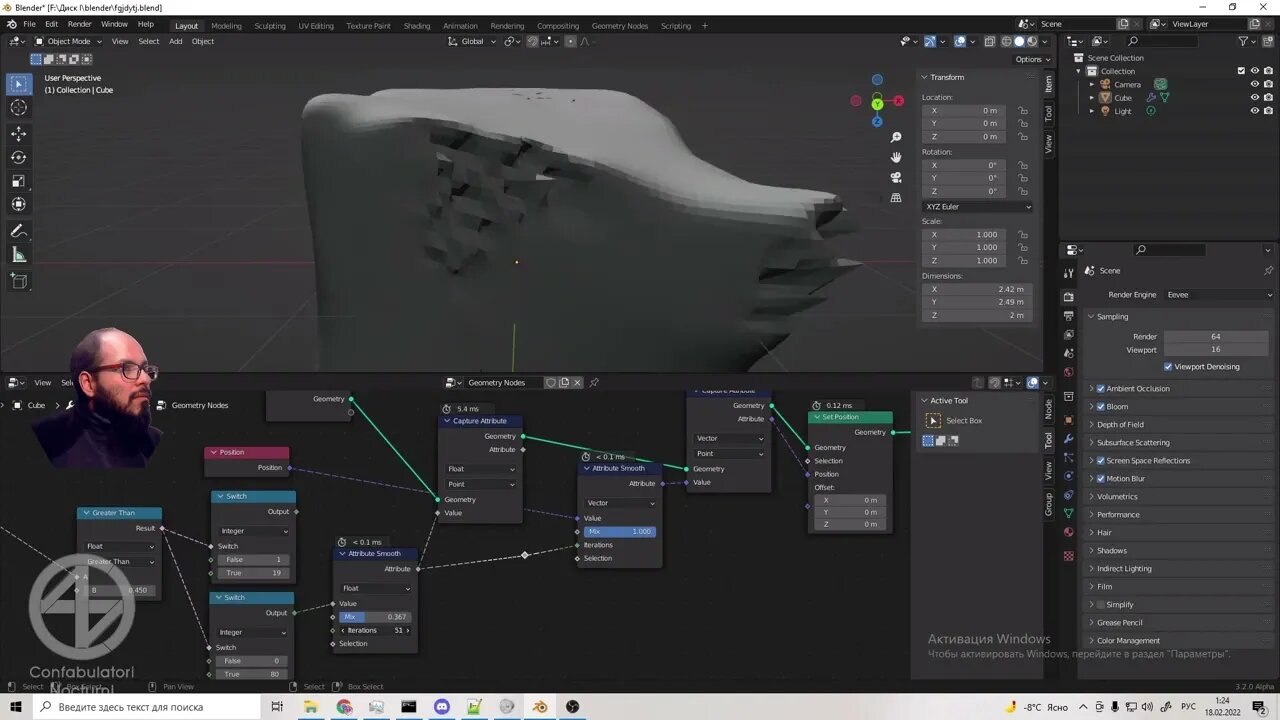The height and width of the screenshot is (720, 1280).
Task: Toggle the Bloom checkbox
Action: [x=1101, y=407]
